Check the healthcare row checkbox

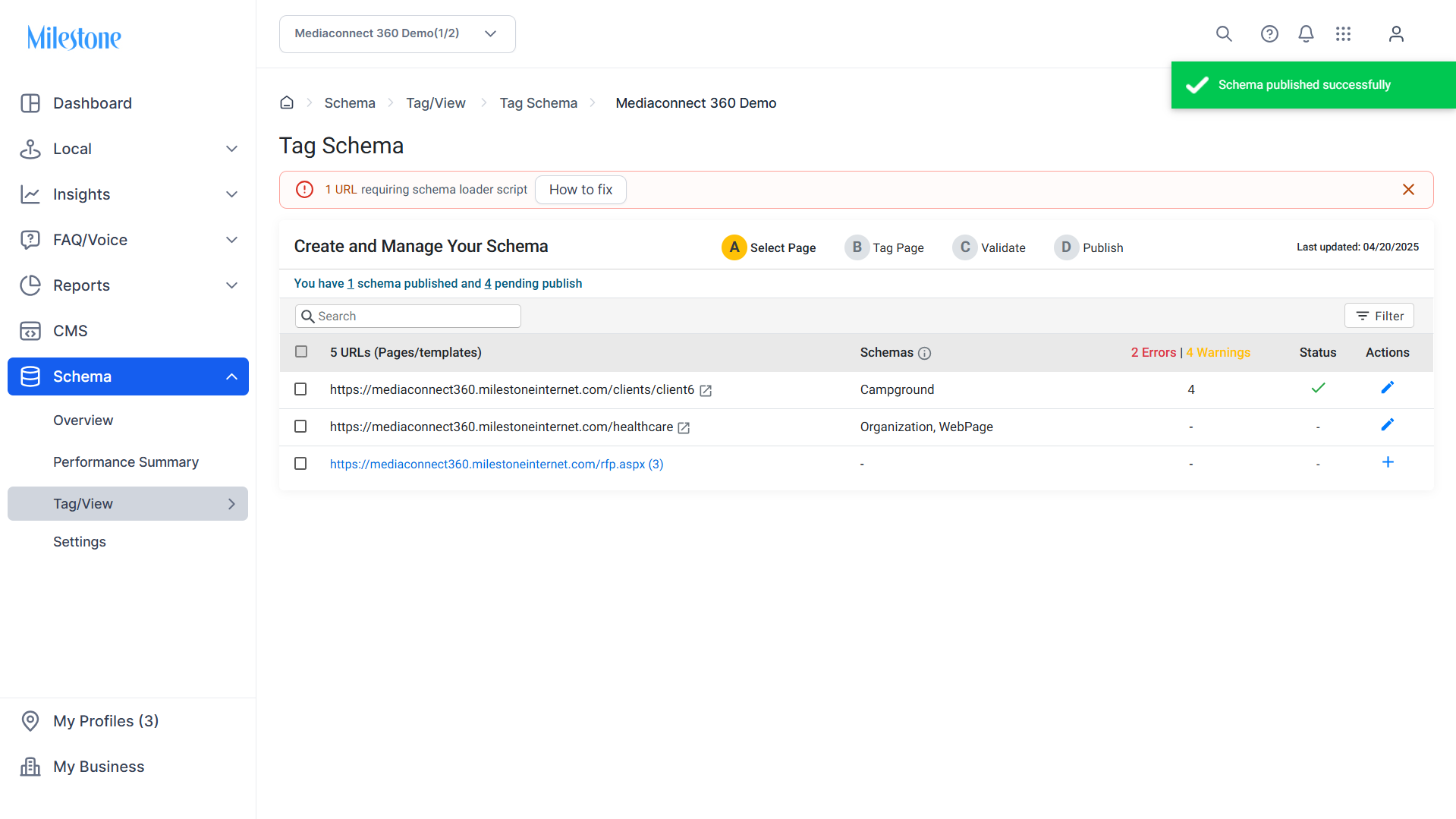(x=300, y=427)
